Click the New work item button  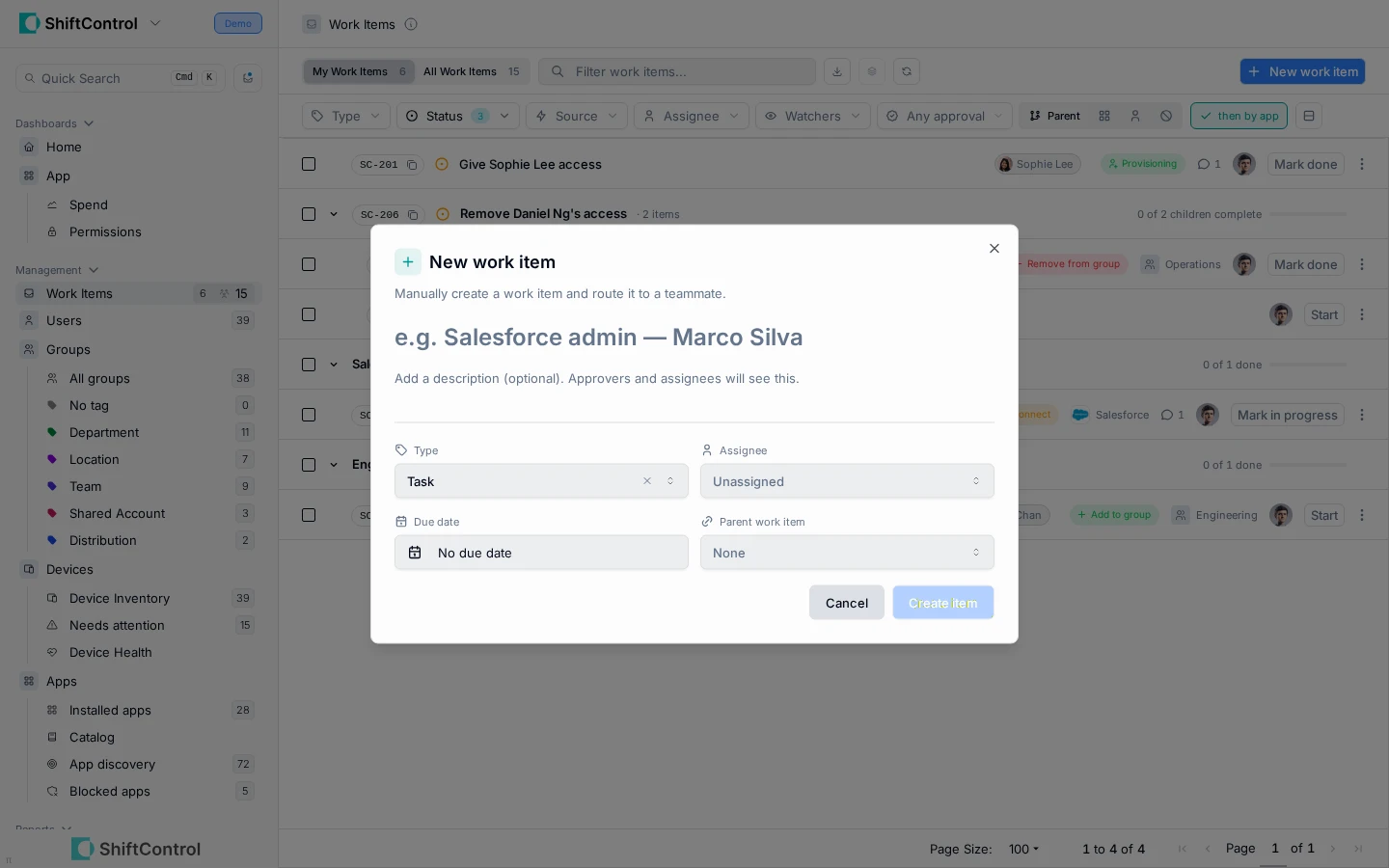1302,71
